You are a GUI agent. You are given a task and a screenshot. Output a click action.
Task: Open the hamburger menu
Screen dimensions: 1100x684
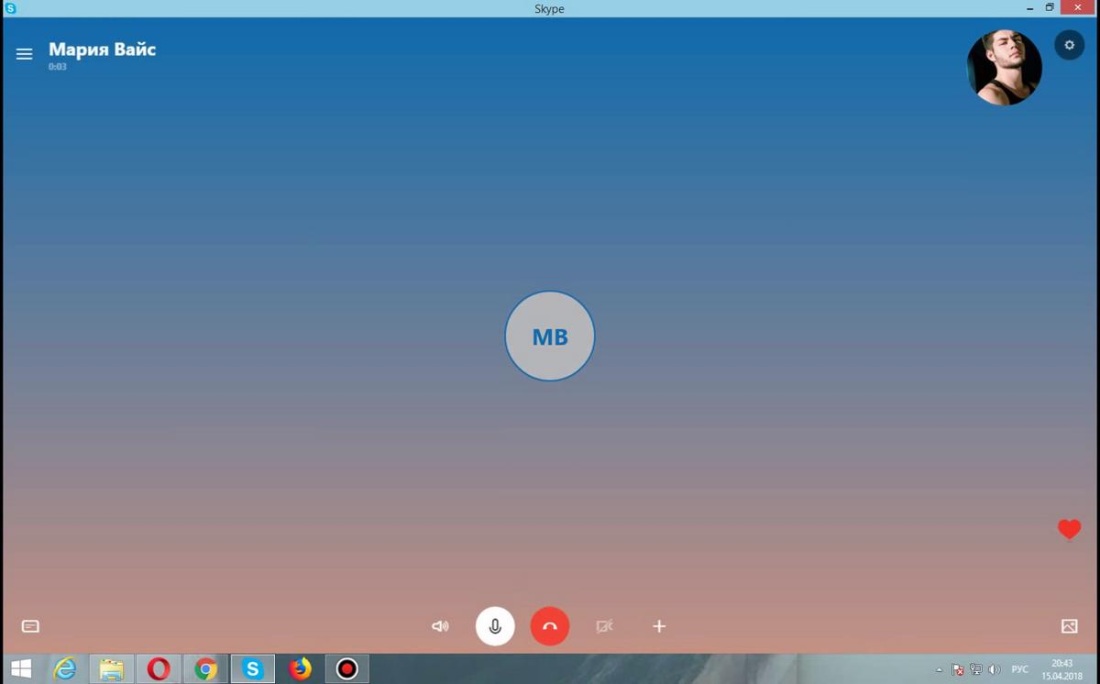click(x=24, y=53)
